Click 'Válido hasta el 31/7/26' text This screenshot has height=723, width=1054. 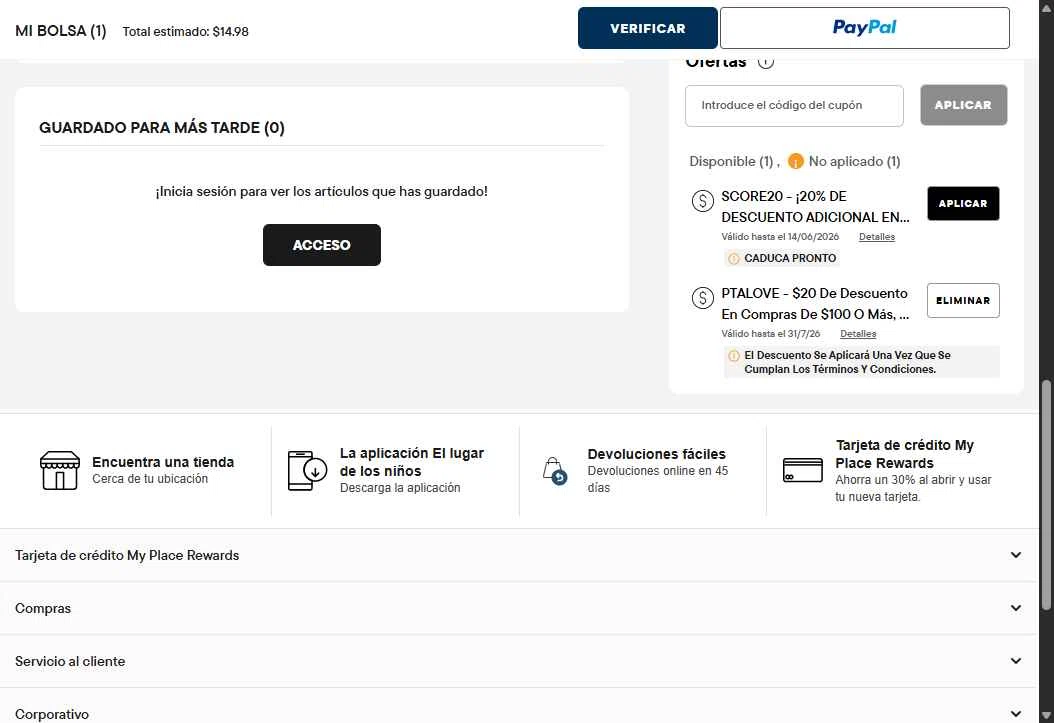[x=770, y=333]
